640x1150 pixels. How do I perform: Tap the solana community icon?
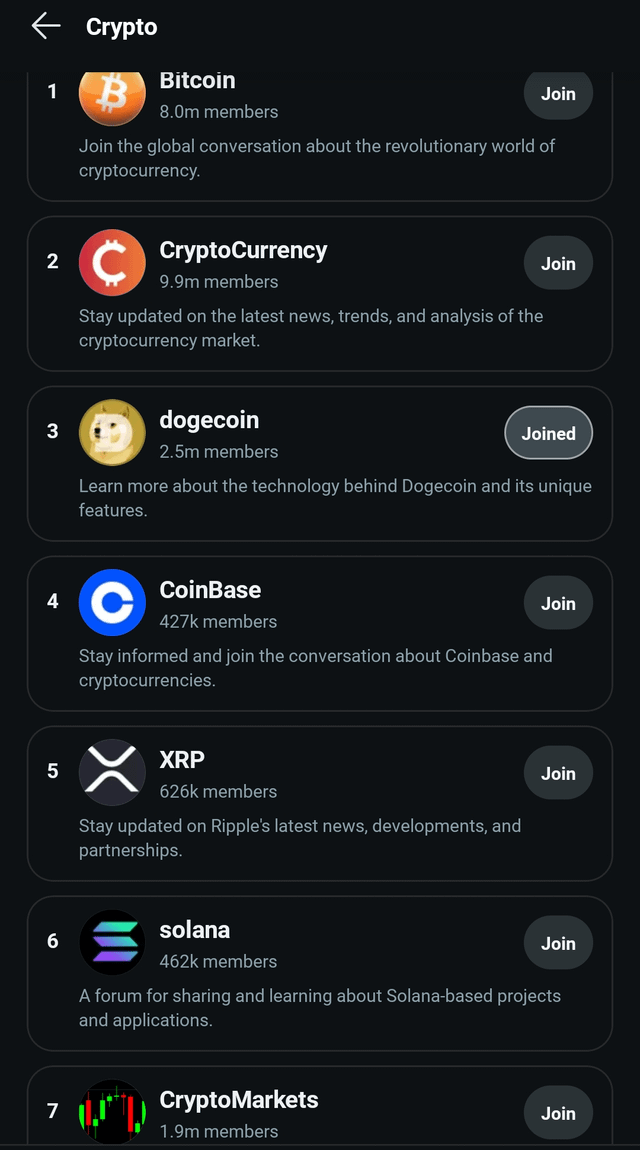[x=112, y=943]
